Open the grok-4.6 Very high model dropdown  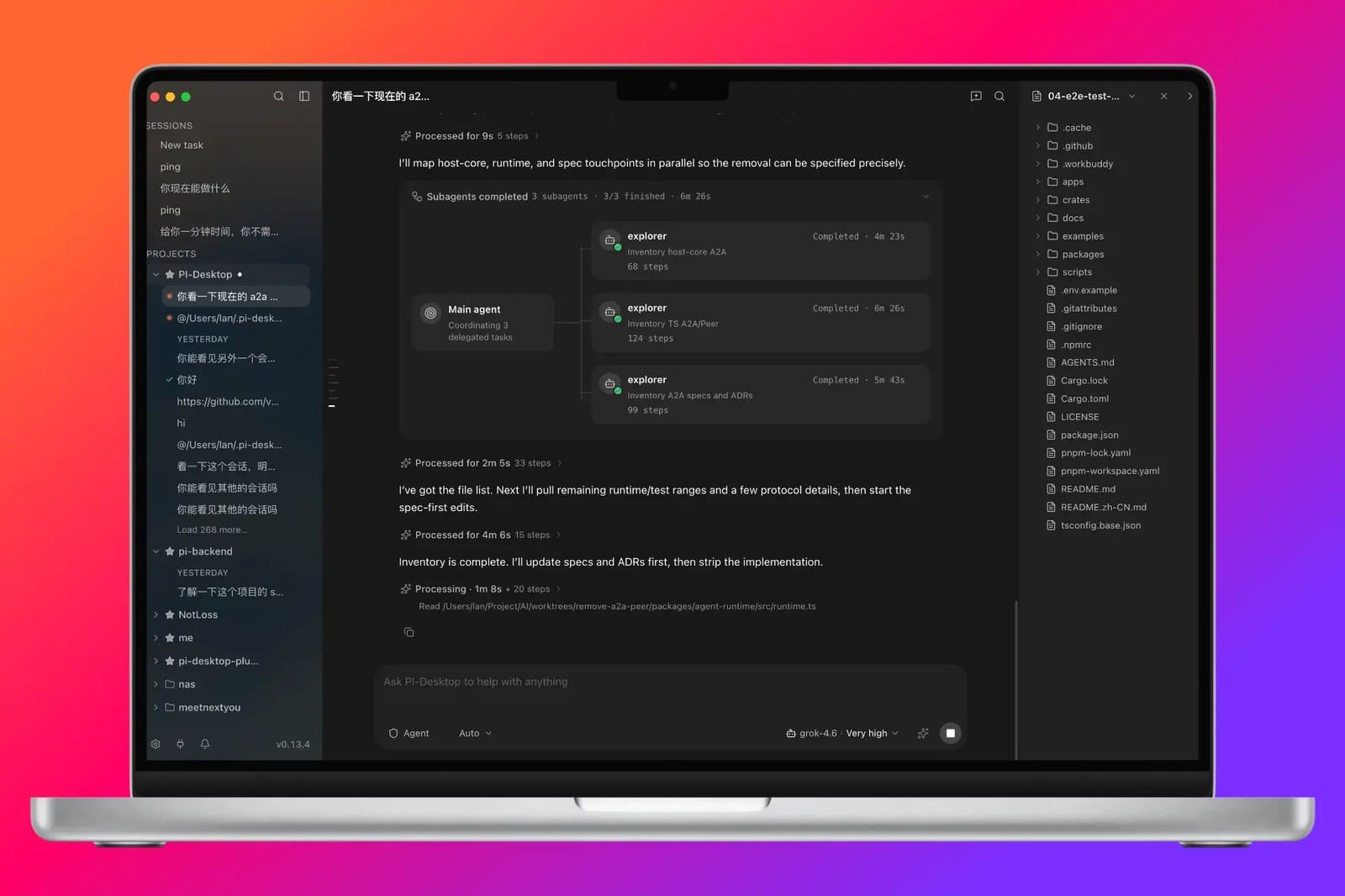coord(842,733)
